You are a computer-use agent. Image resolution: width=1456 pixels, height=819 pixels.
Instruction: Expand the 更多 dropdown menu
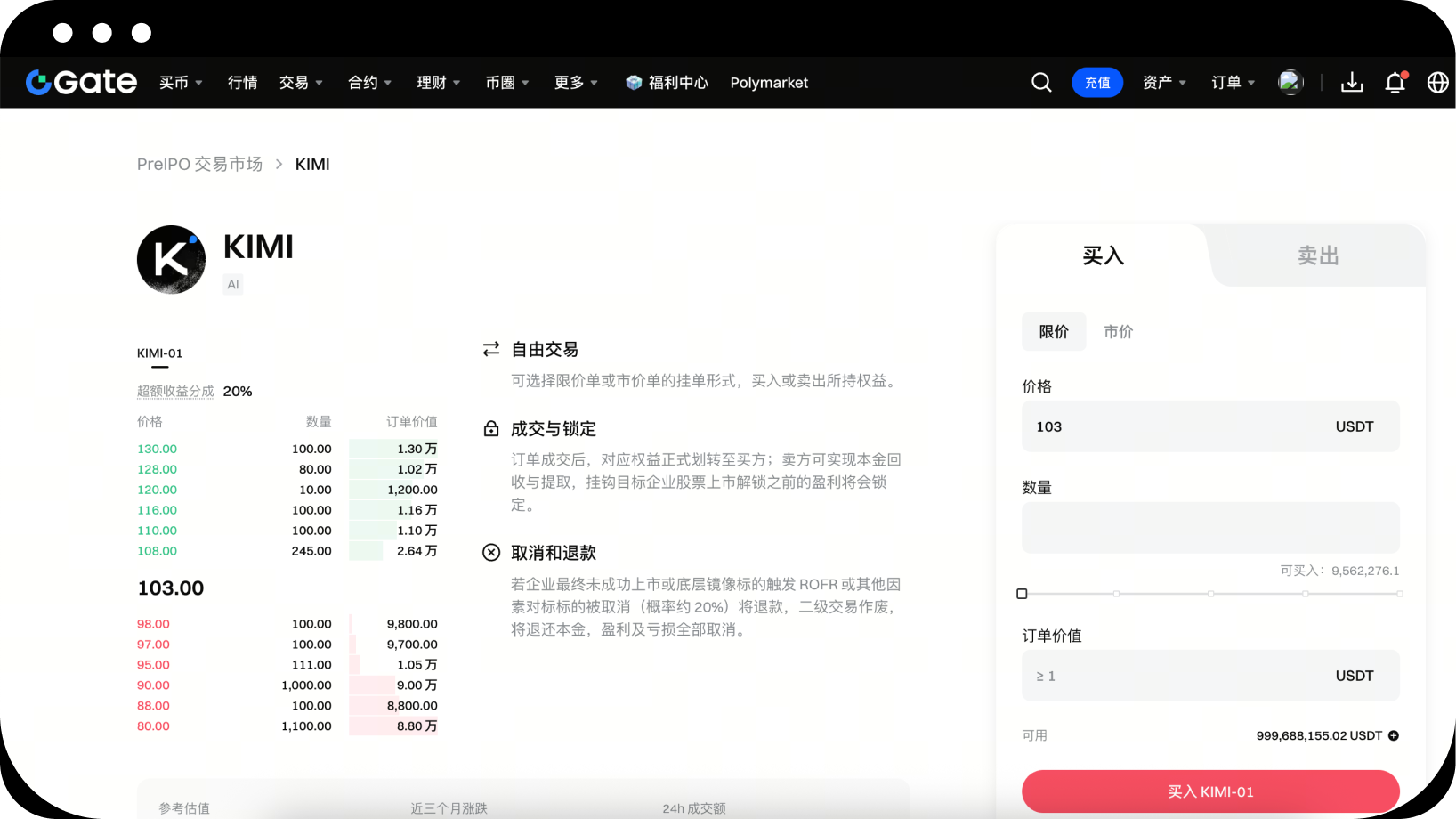(576, 82)
